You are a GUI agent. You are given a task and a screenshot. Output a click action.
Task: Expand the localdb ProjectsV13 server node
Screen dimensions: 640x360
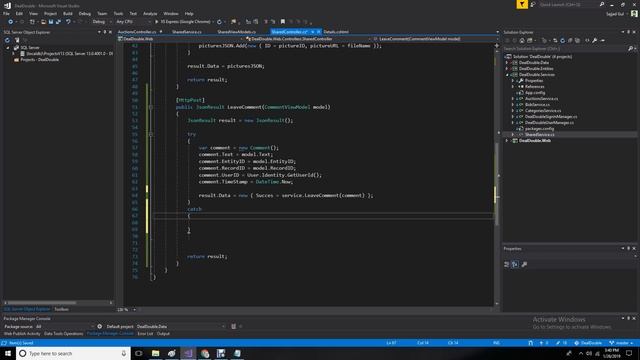coord(13,53)
